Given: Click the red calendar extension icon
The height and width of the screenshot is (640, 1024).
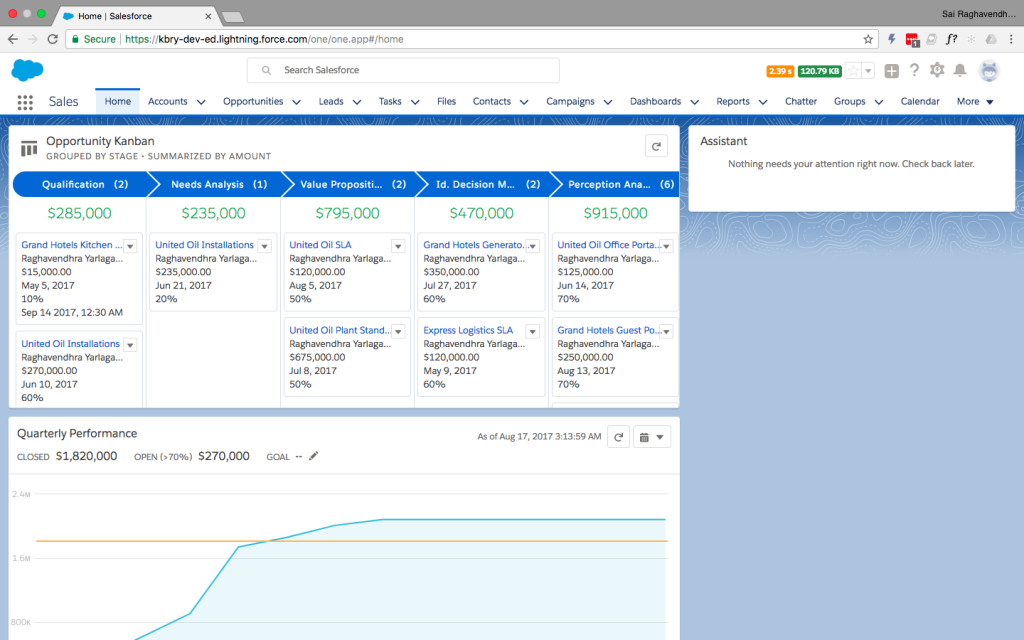Looking at the screenshot, I should [x=912, y=40].
